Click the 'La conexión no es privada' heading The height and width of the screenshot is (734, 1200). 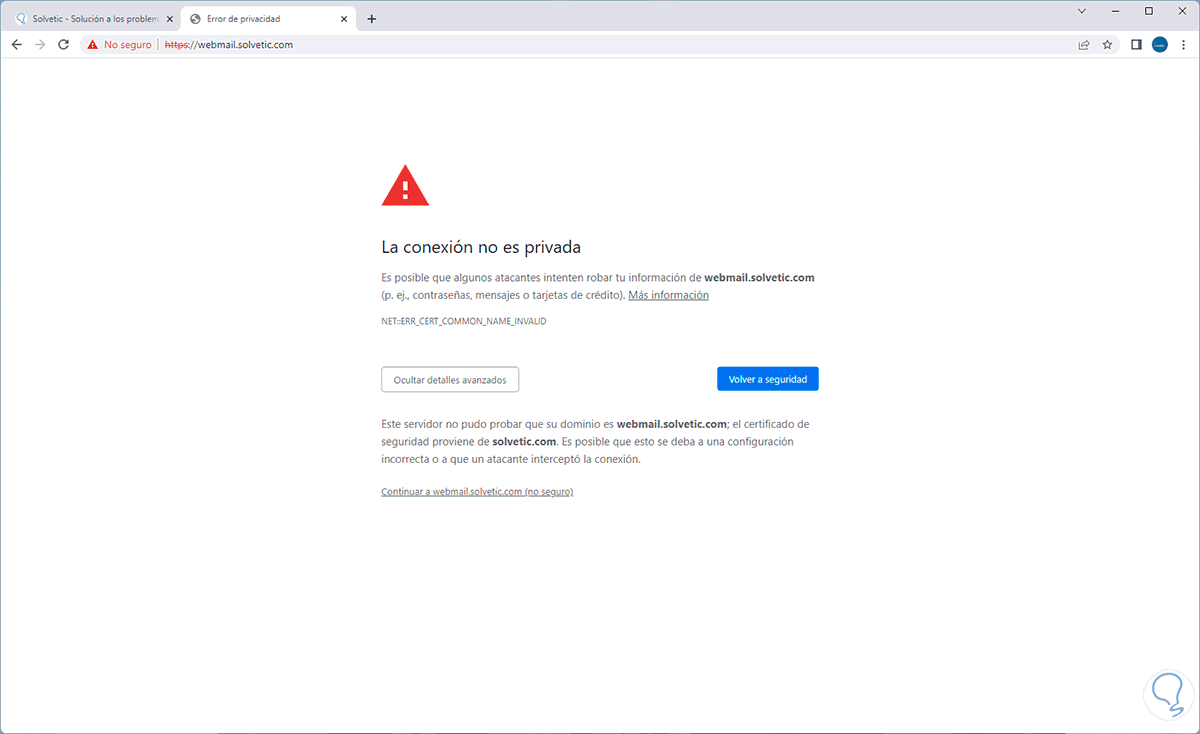(481, 247)
